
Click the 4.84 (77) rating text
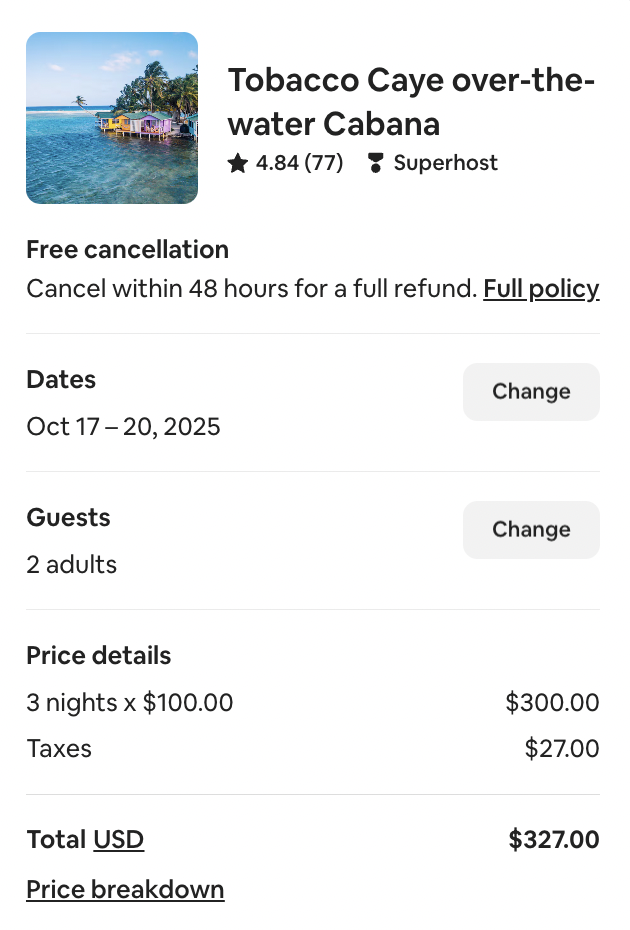pyautogui.click(x=299, y=164)
